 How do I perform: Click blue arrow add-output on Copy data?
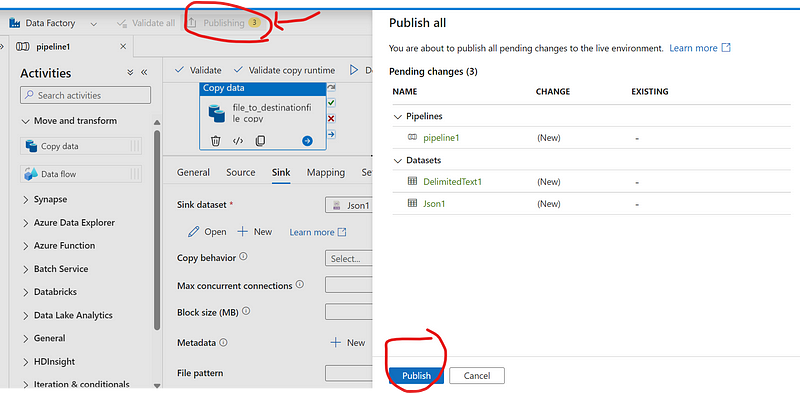tap(307, 141)
